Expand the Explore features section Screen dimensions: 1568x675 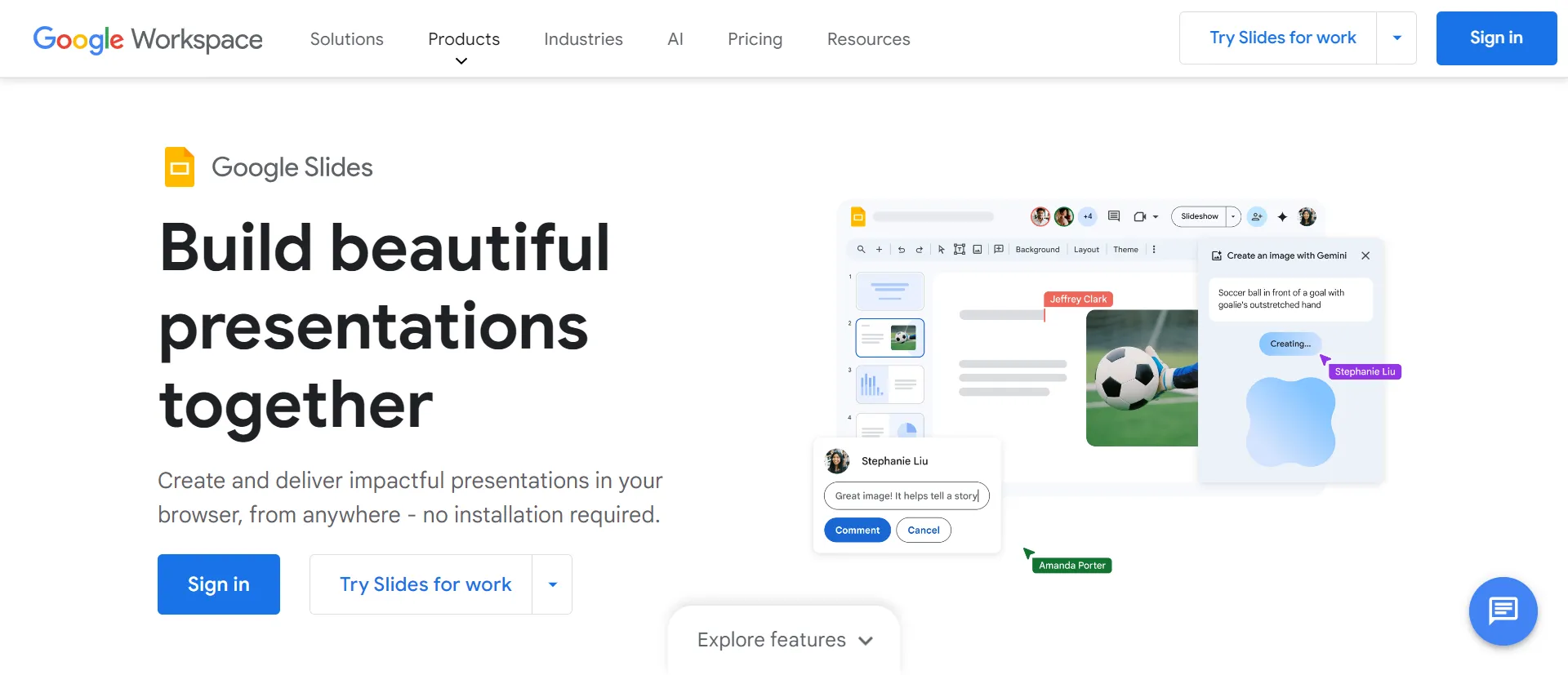[x=784, y=640]
